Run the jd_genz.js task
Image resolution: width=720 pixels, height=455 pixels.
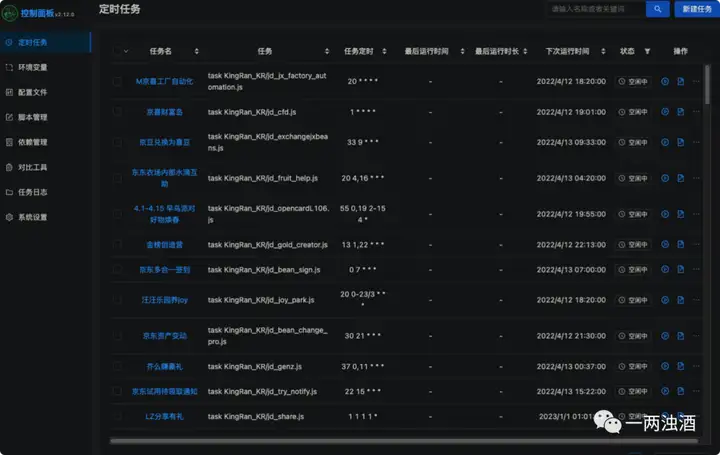[665, 366]
